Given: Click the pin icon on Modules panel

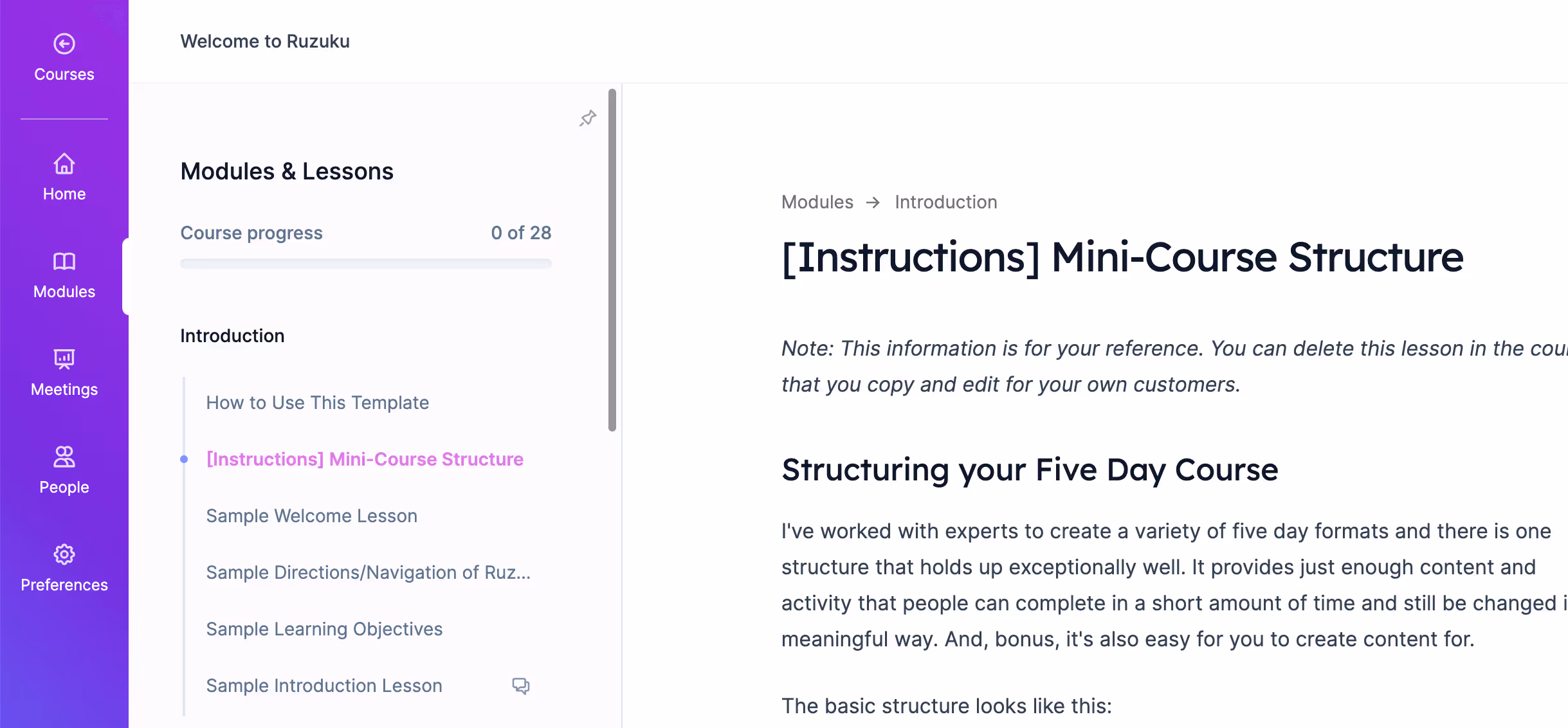Looking at the screenshot, I should [x=587, y=118].
